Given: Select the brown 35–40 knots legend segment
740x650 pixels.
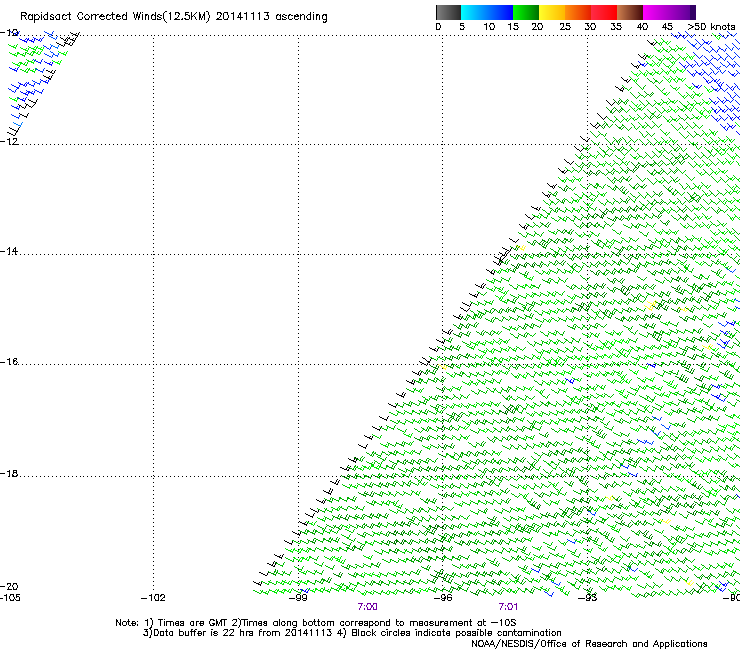Looking at the screenshot, I should click(x=630, y=12).
